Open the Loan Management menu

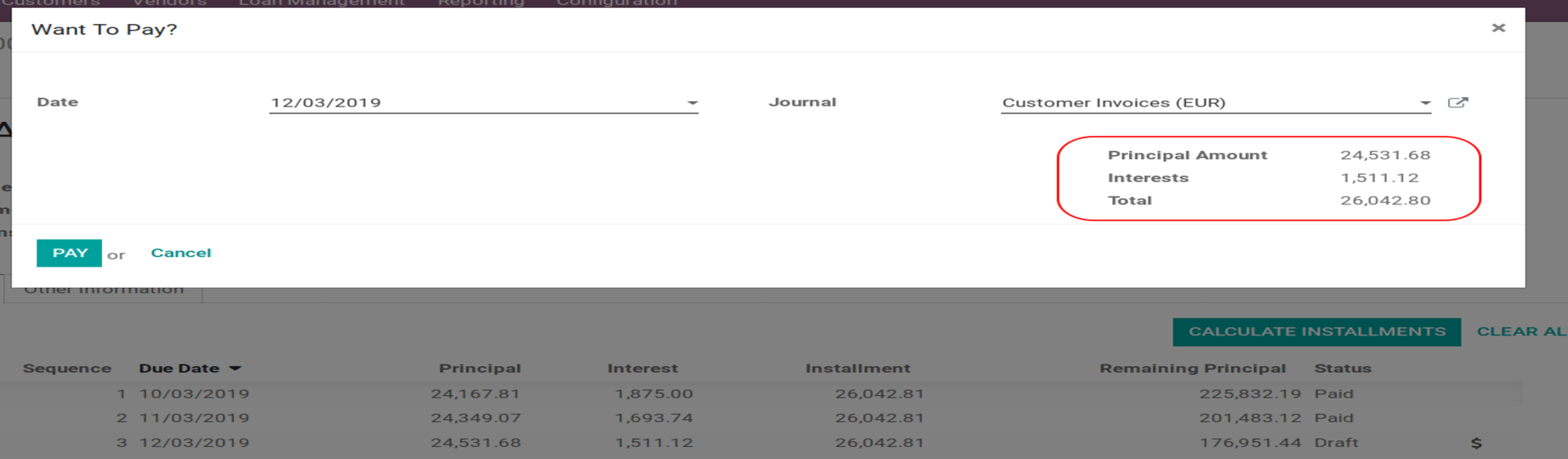click(x=322, y=3)
